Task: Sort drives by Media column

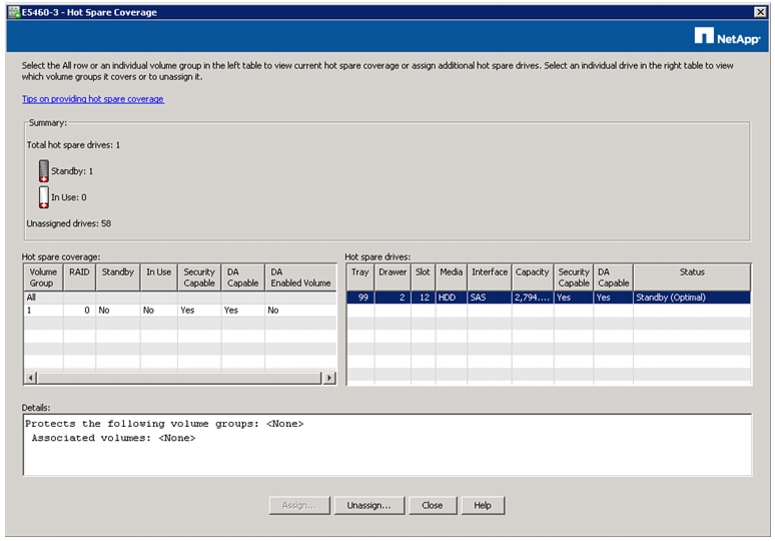Action: pyautogui.click(x=451, y=277)
